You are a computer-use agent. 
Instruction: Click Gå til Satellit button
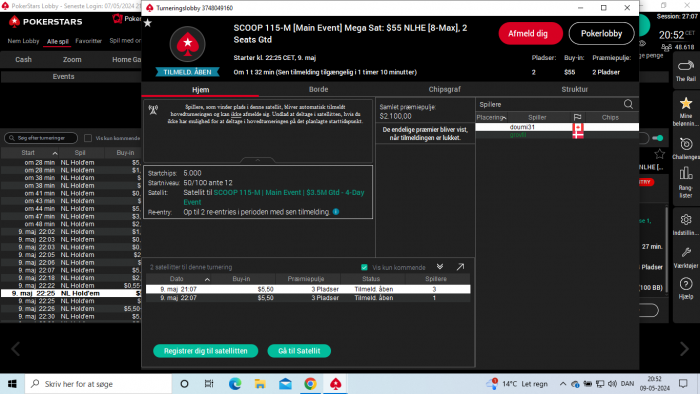tap(299, 351)
